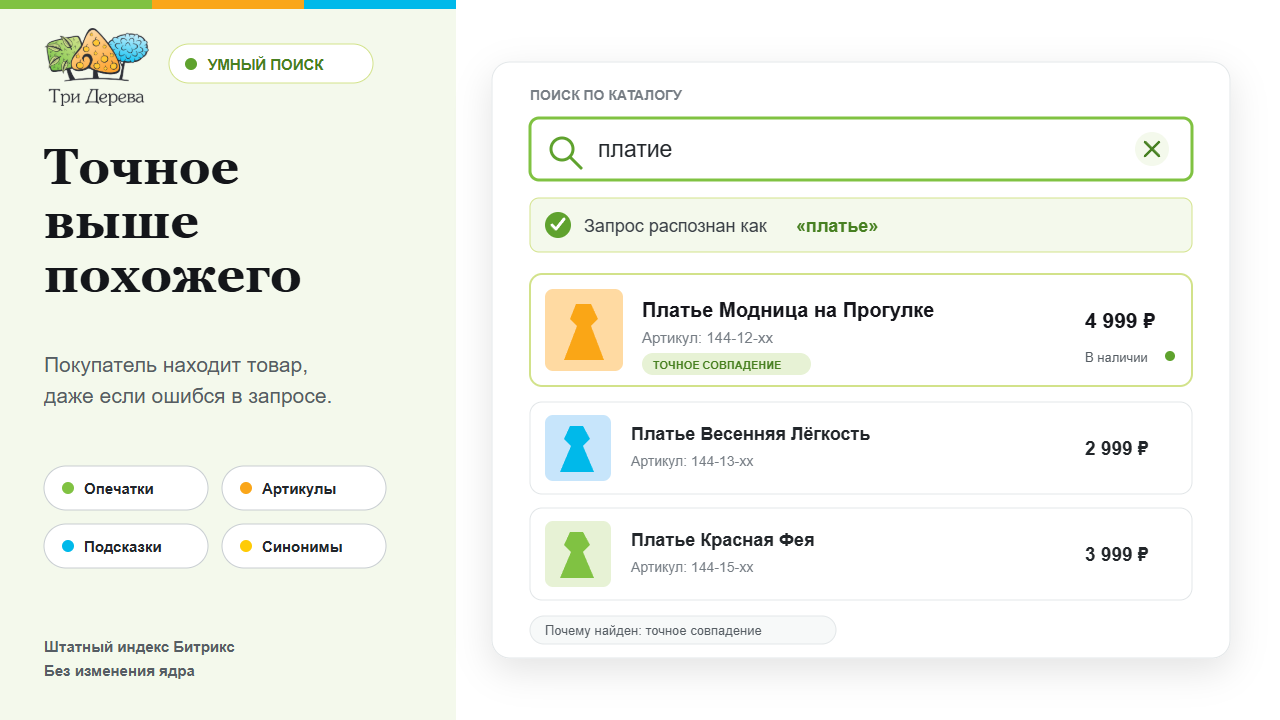1280x720 pixels.
Task: Open the green dress thumbnail
Action: 578,554
